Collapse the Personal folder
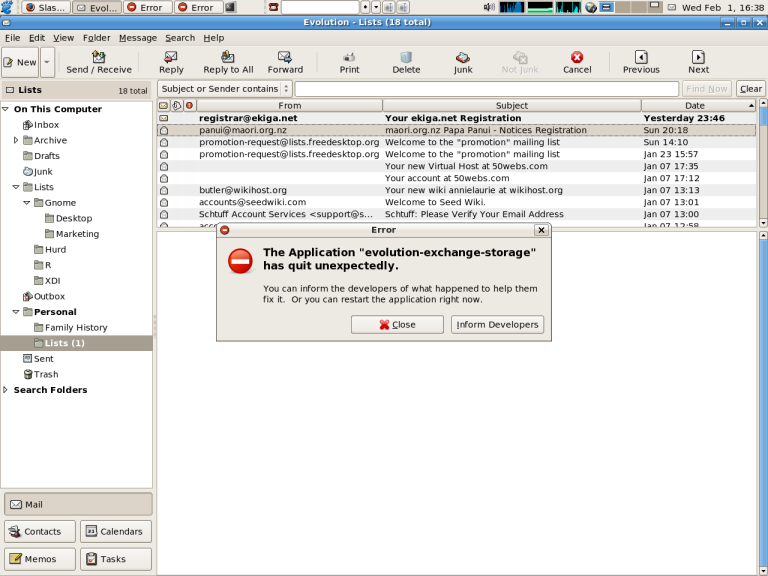768x576 pixels. pyautogui.click(x=16, y=312)
